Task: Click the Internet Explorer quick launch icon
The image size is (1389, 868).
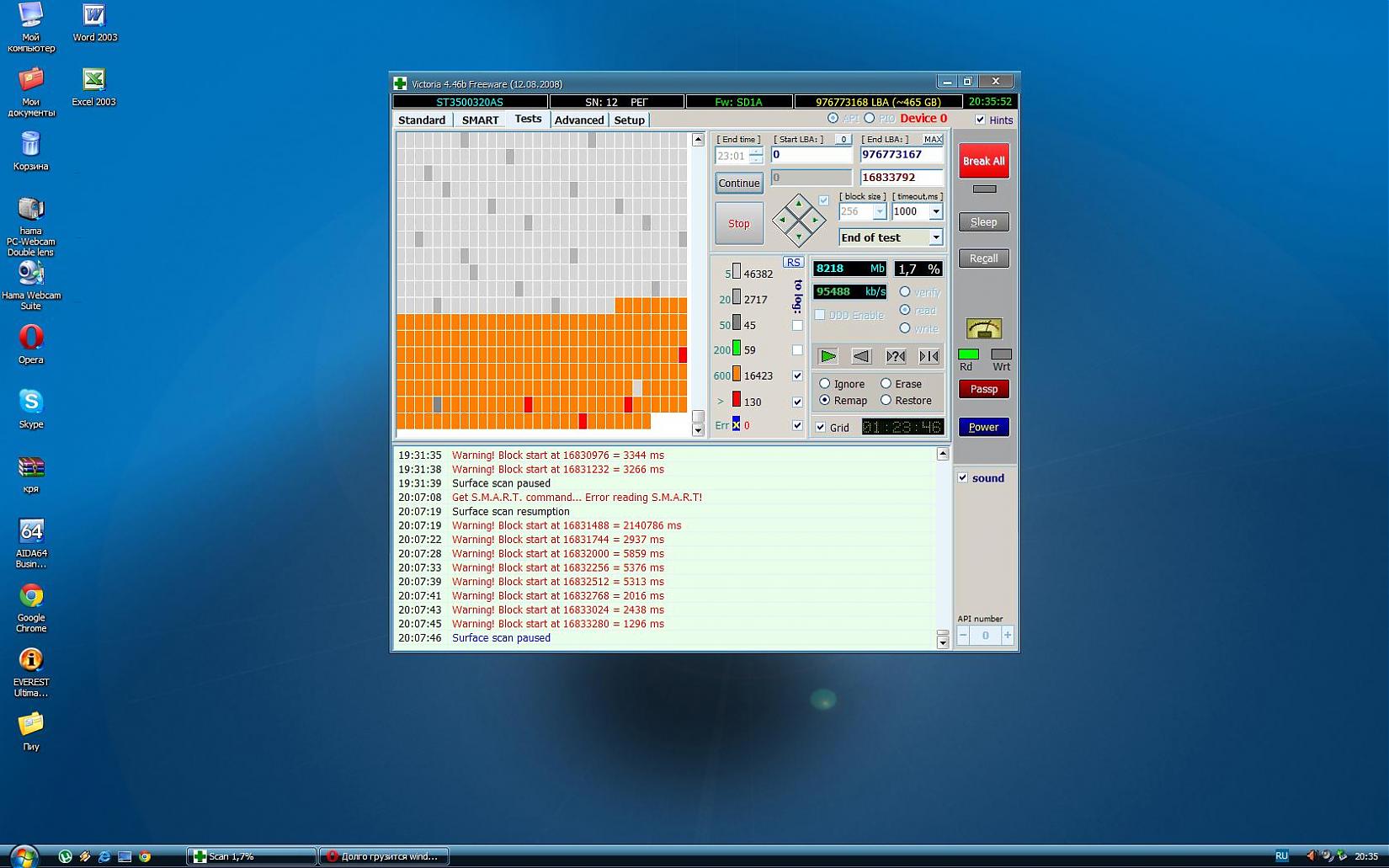Action: (x=104, y=856)
